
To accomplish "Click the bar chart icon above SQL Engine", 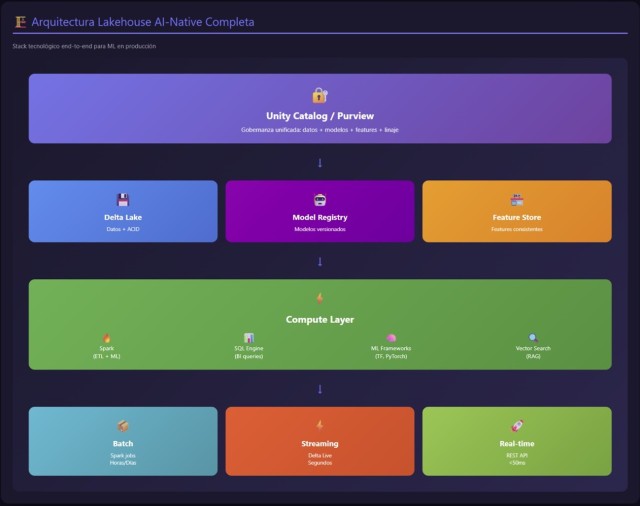I will click(249, 338).
